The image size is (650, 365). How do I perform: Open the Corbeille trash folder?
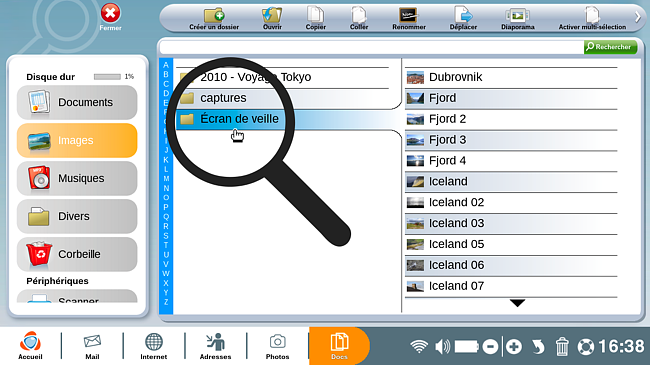point(77,254)
